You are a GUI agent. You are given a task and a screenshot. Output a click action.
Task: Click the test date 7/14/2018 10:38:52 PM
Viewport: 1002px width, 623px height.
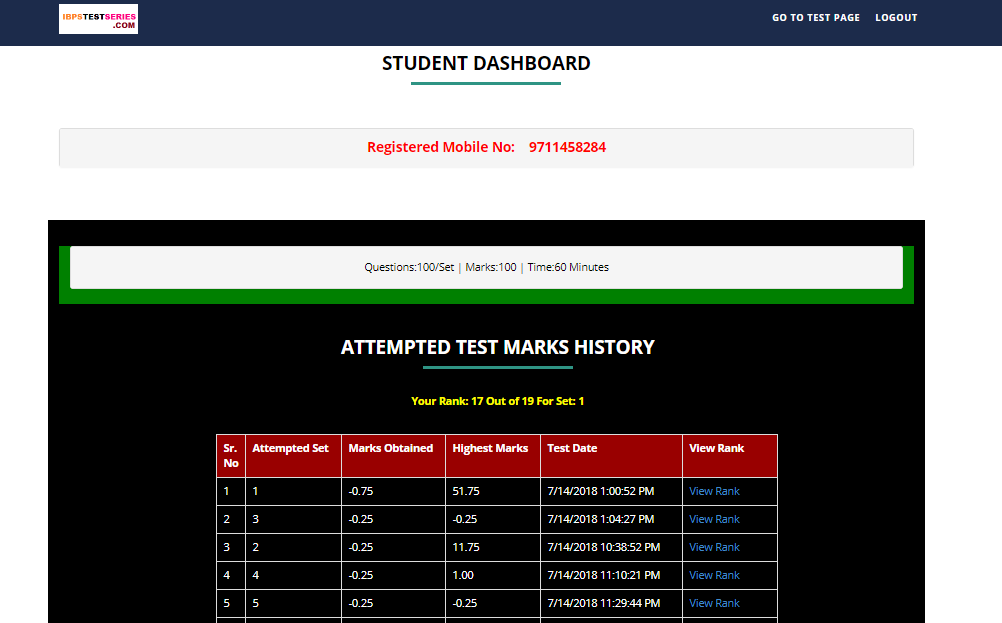click(603, 547)
